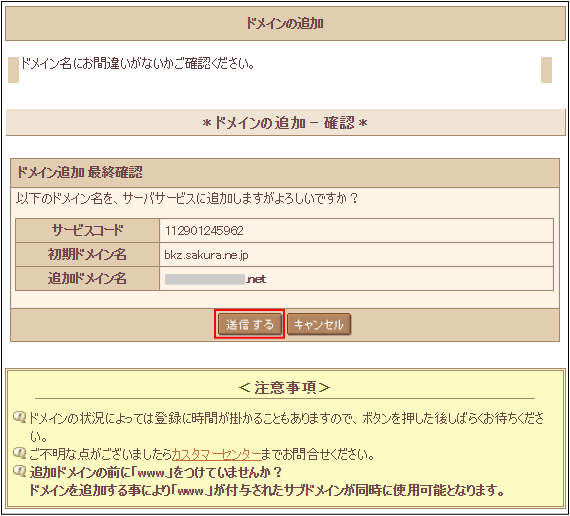
Task: Click the ドメインの追加 page title
Action: (x=285, y=23)
